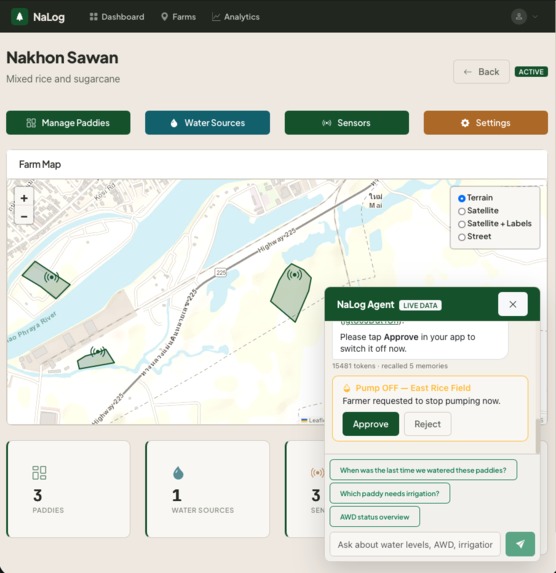Focus the chat message input field
556x573 pixels.
click(415, 544)
